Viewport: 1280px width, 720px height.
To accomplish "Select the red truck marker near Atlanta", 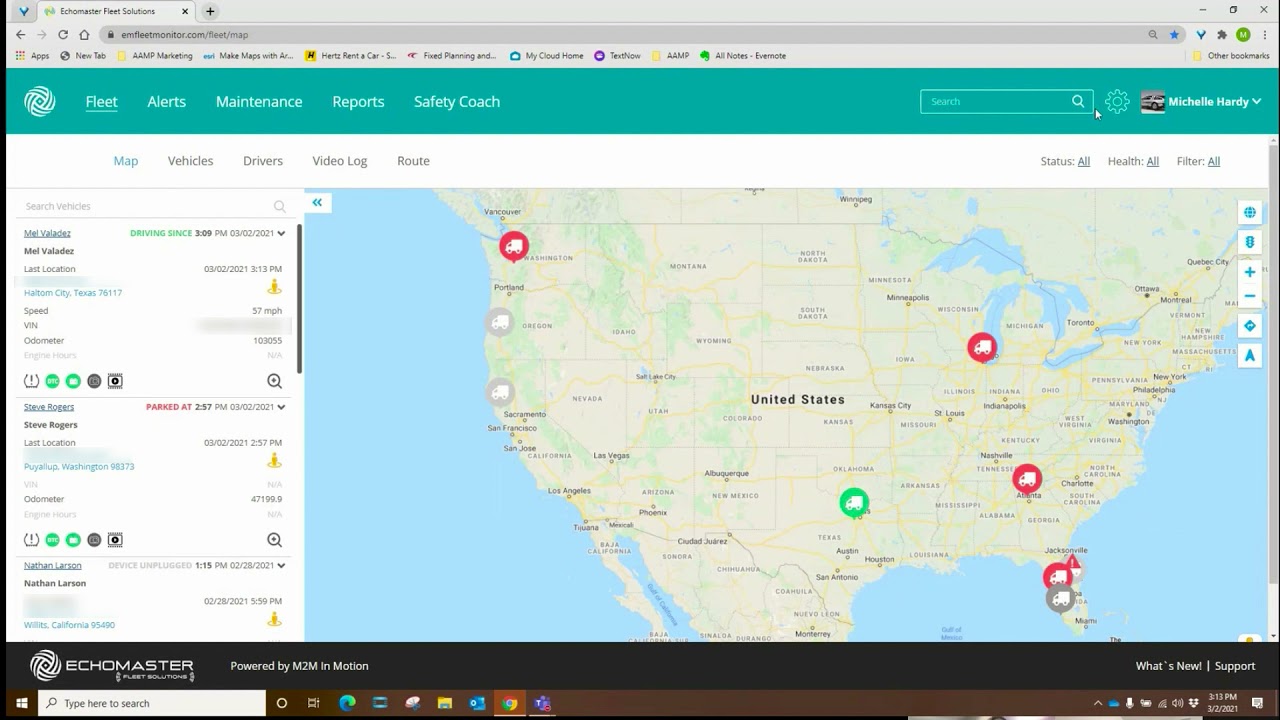I will click(x=1027, y=479).
